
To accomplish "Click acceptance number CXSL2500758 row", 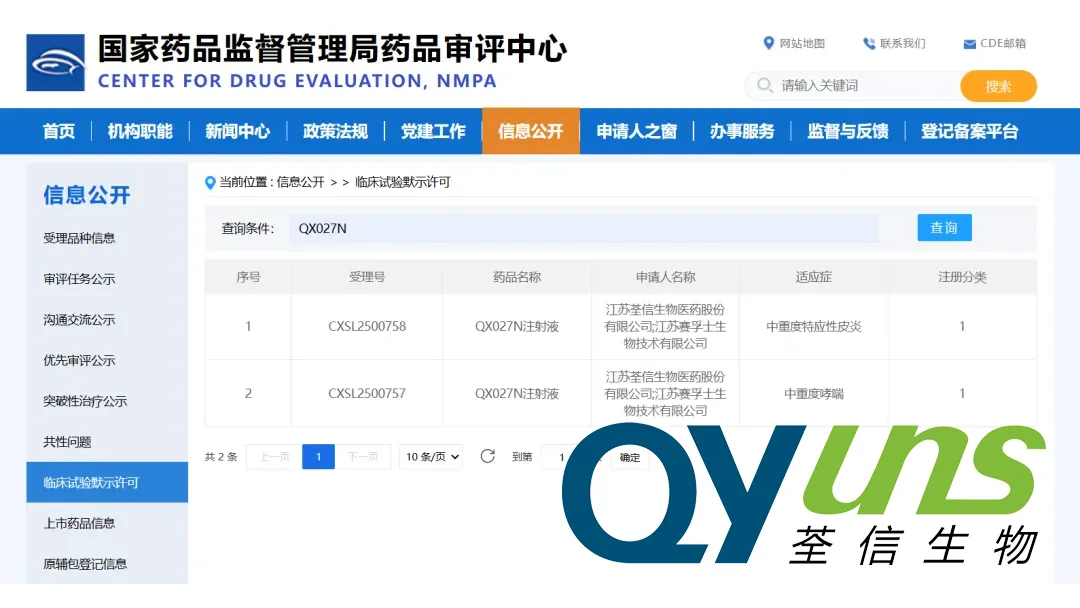I will (367, 326).
